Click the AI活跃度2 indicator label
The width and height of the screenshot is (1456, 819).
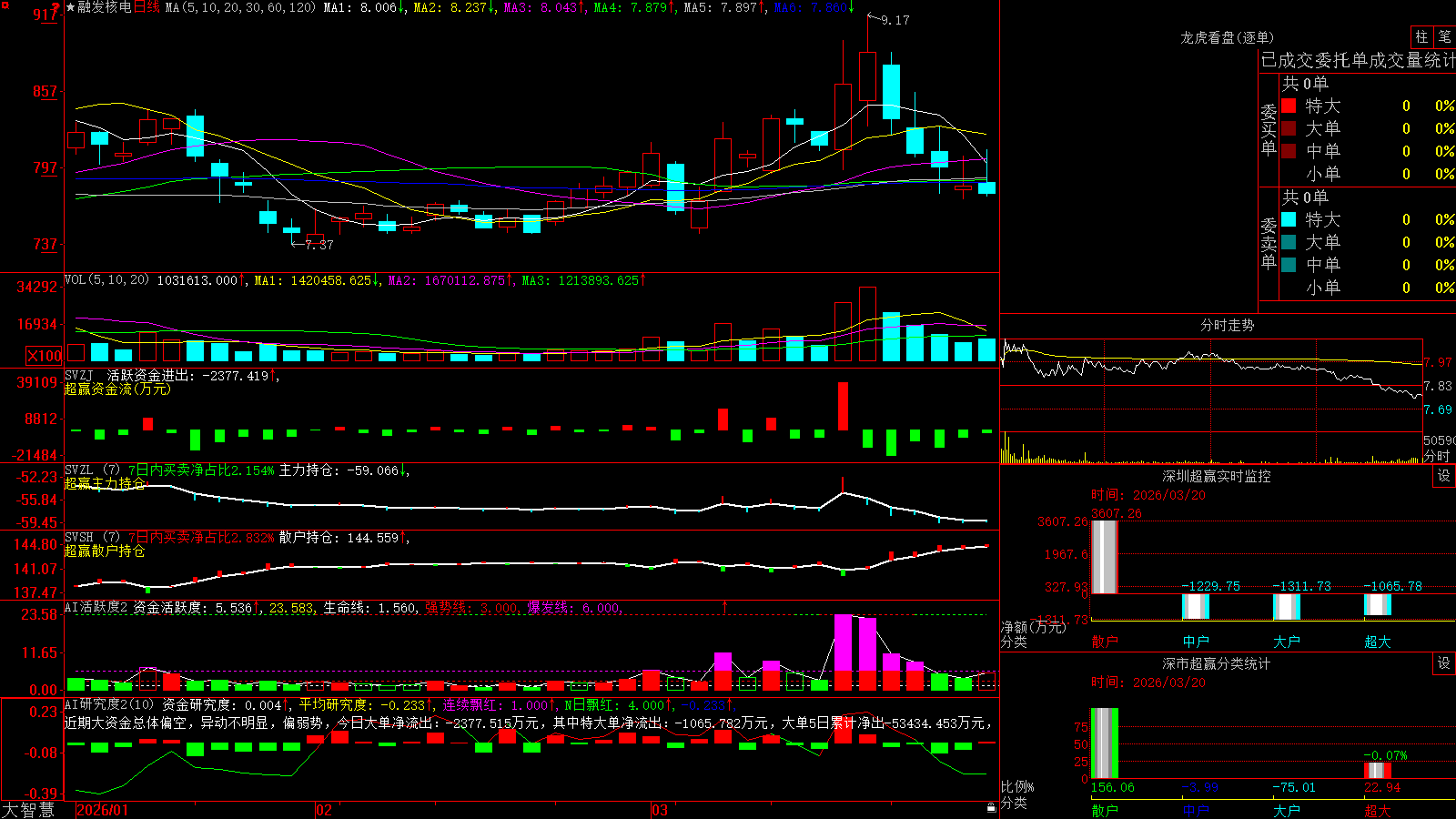click(96, 608)
